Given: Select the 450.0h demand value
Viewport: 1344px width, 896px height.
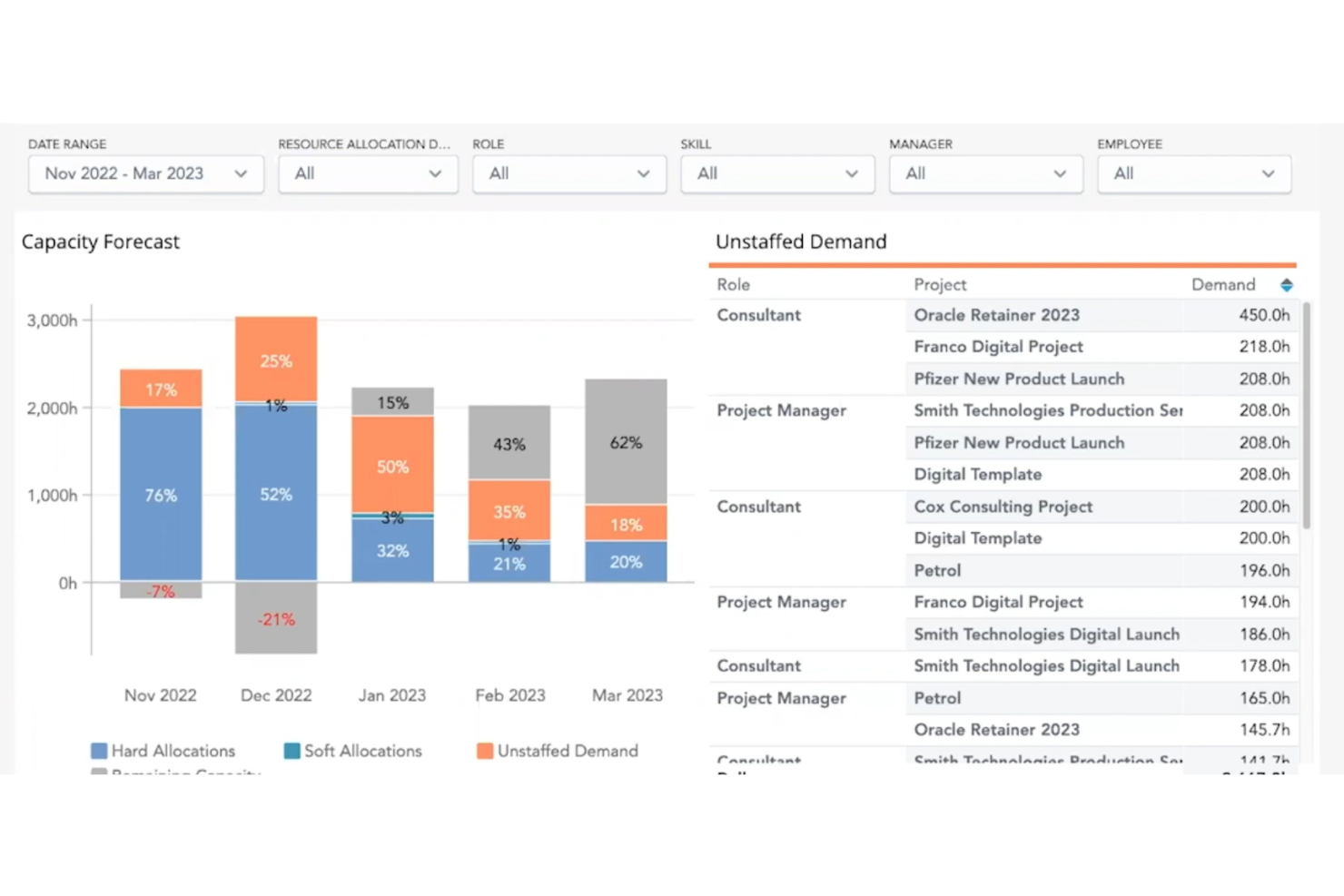Looking at the screenshot, I should coord(1264,315).
